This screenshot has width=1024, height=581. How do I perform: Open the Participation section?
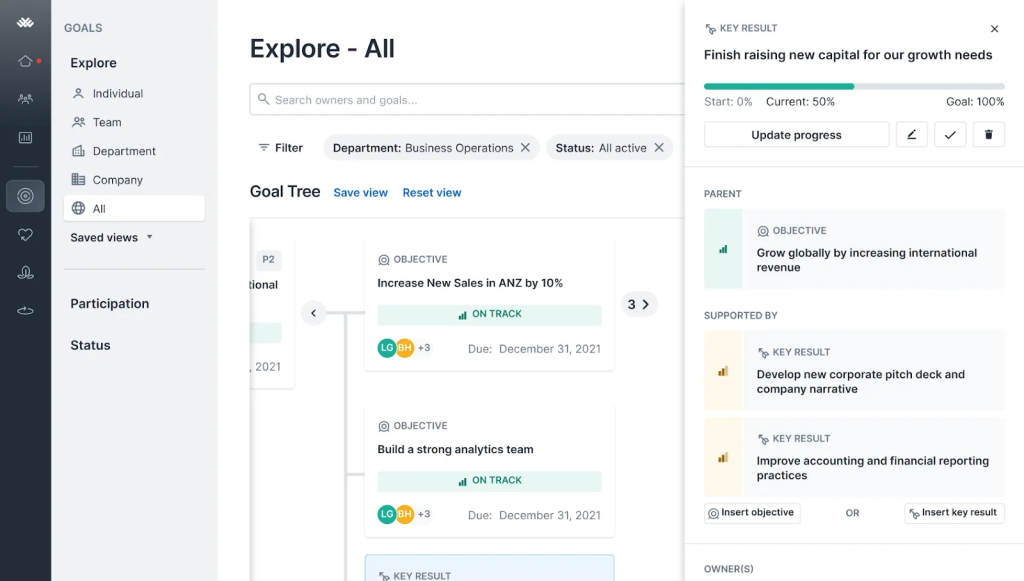point(110,303)
